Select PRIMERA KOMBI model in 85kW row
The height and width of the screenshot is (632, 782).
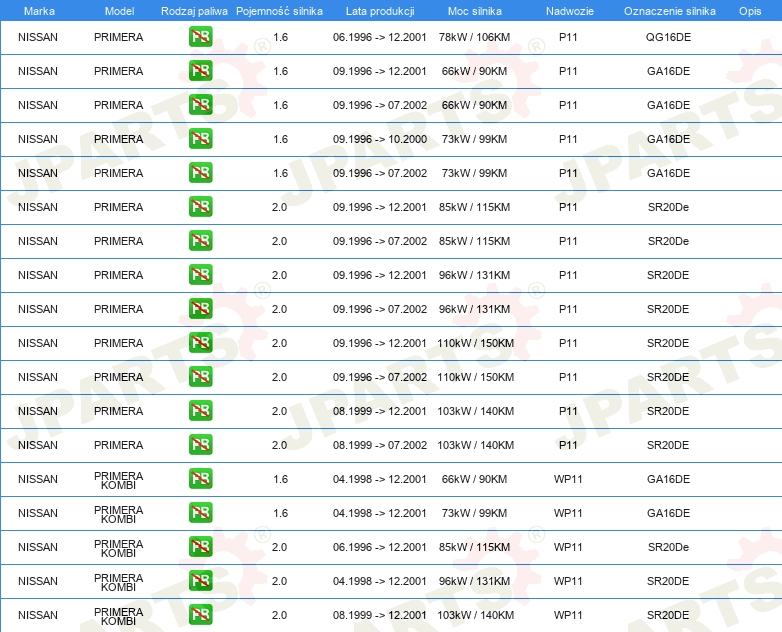118,548
